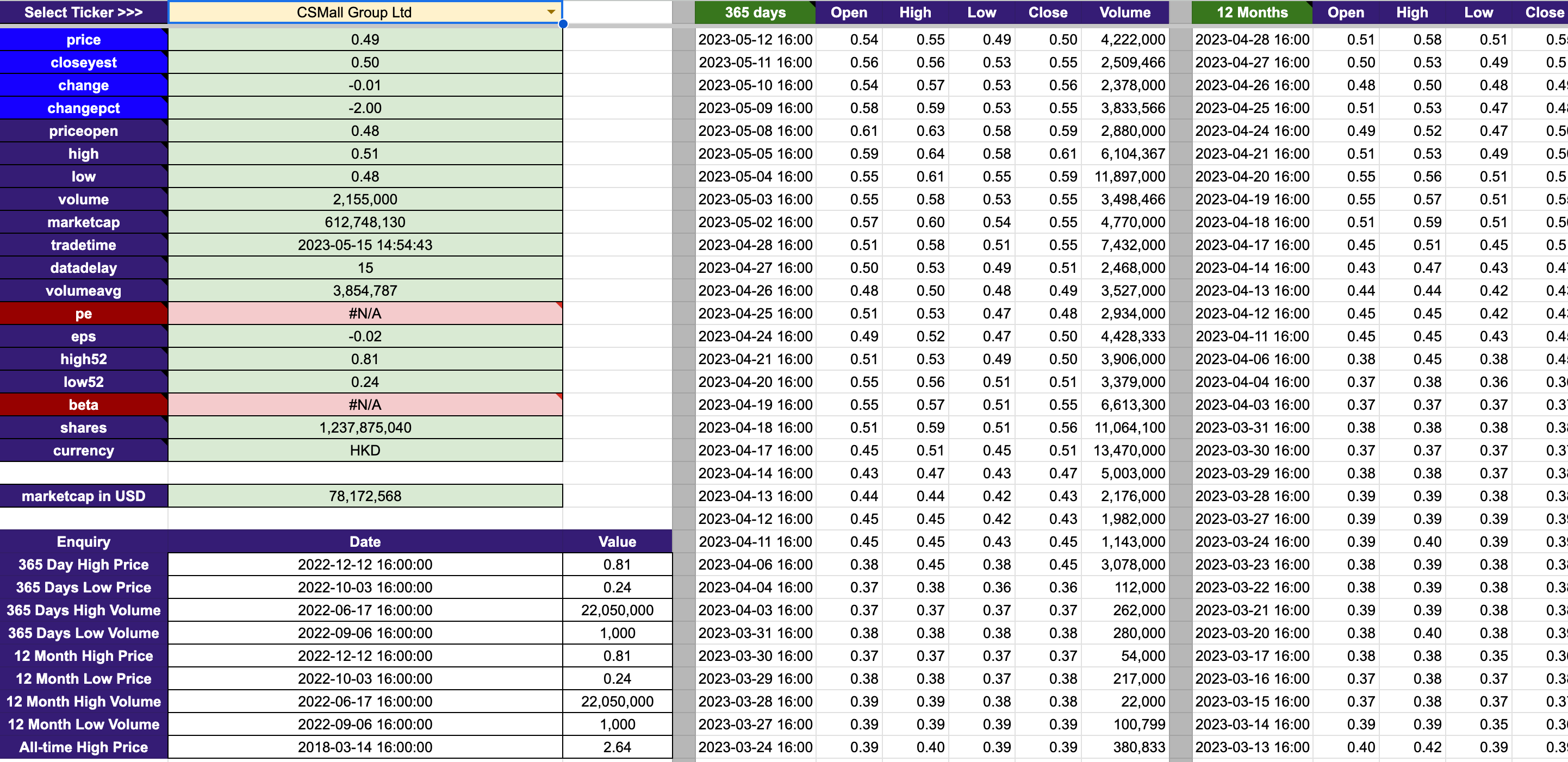
Task: Select the tradetime value cell
Action: click(x=365, y=245)
